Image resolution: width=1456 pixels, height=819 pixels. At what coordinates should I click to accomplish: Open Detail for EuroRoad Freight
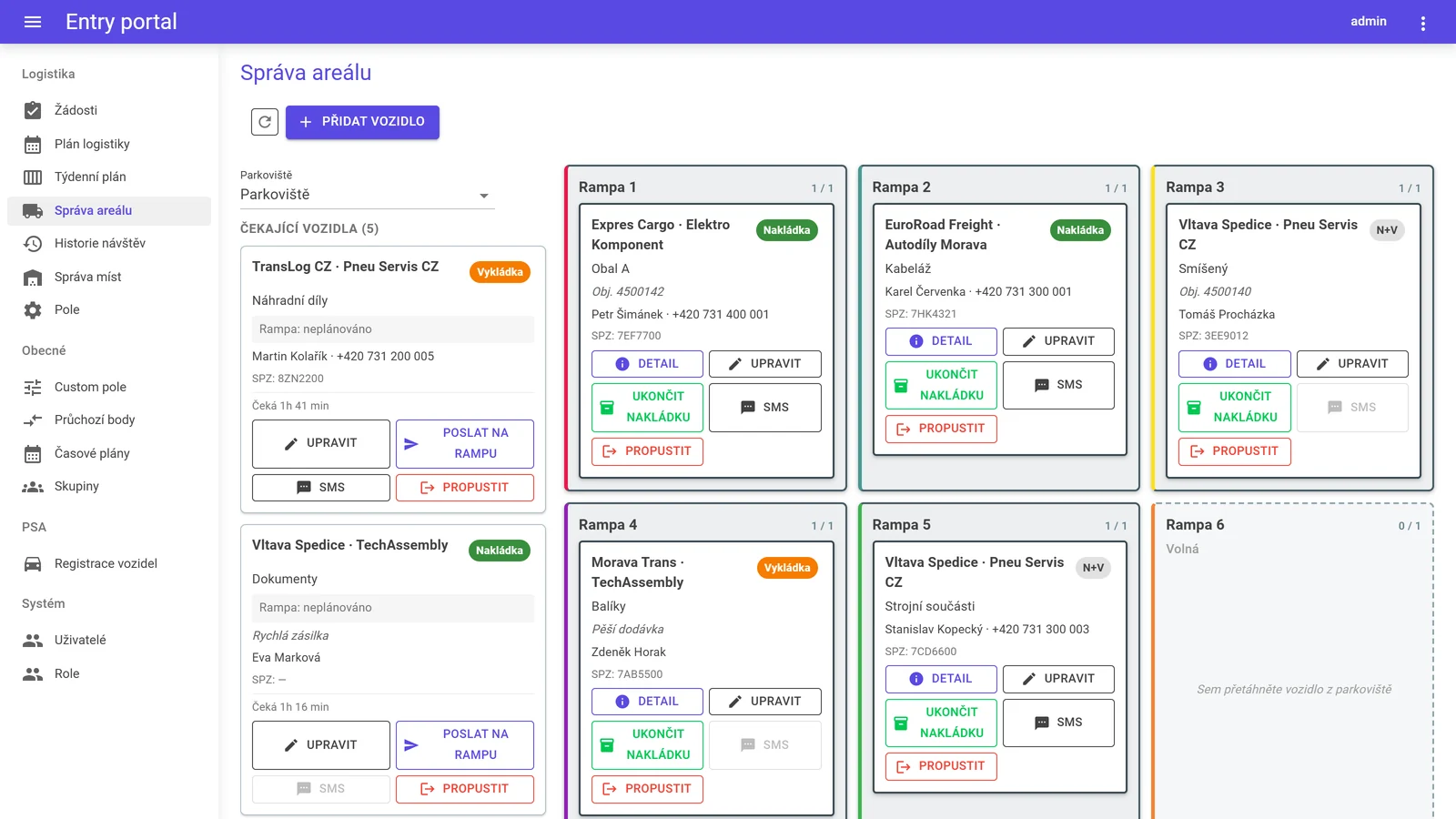(x=941, y=341)
